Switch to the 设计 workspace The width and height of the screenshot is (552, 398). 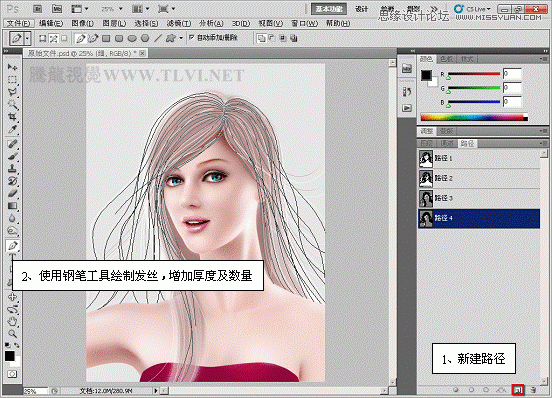pyautogui.click(x=362, y=9)
